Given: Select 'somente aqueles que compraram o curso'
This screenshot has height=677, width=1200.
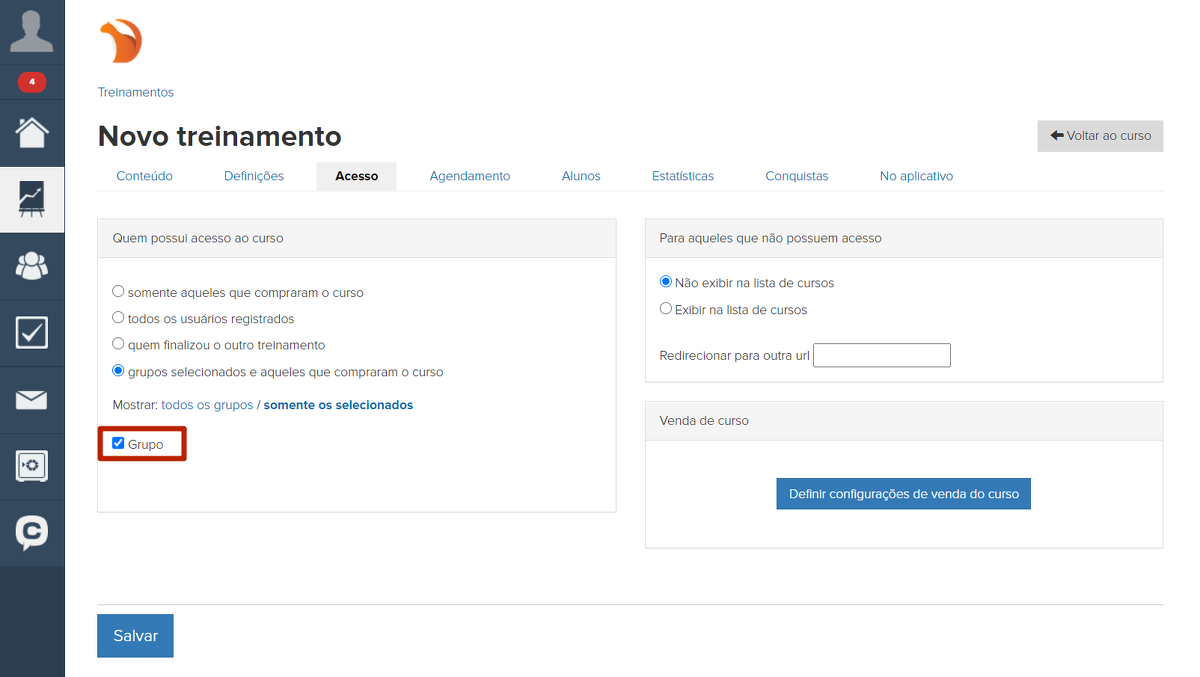Looking at the screenshot, I should [118, 292].
